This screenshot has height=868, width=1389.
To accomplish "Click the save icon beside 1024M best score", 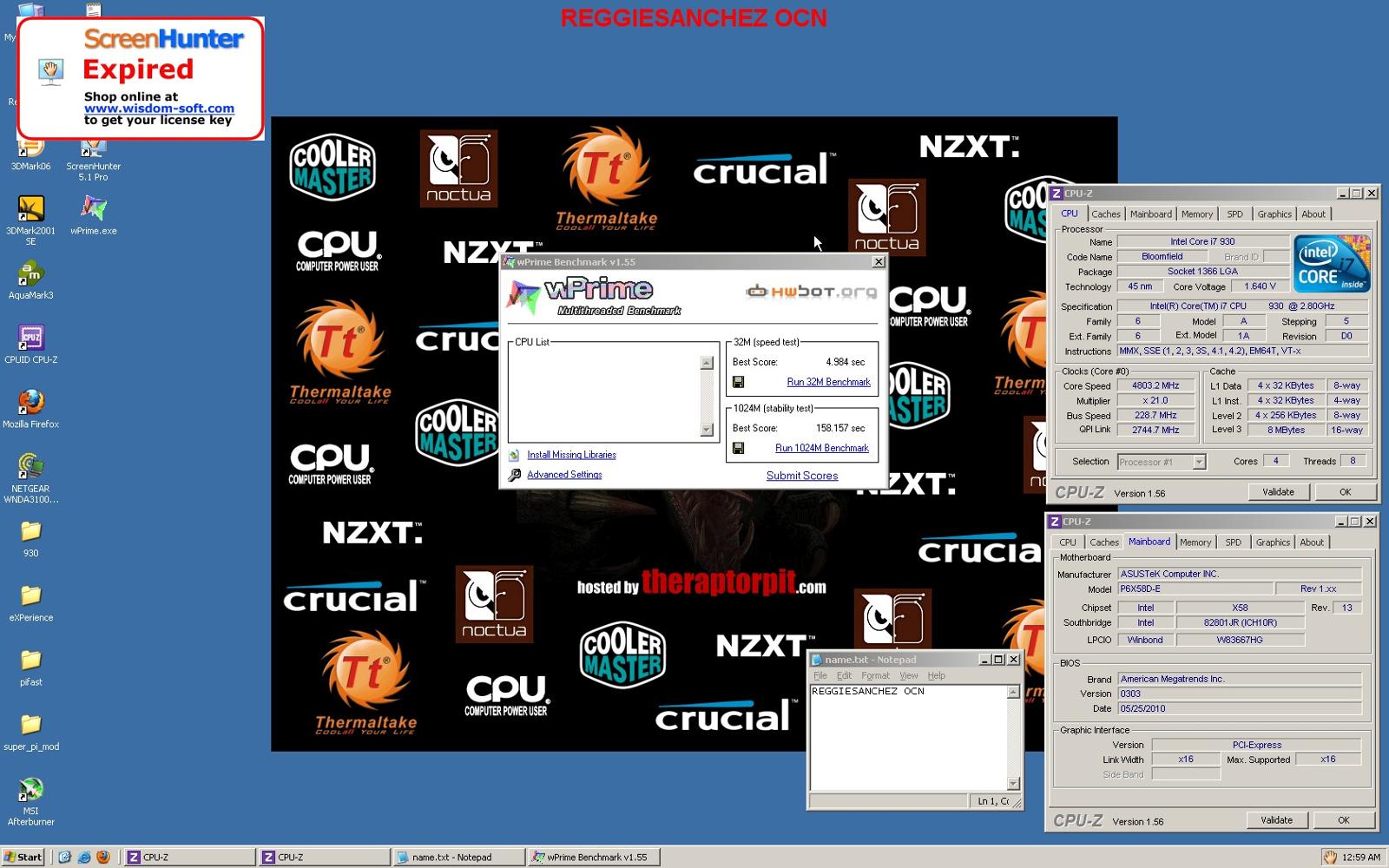I will (x=738, y=448).
